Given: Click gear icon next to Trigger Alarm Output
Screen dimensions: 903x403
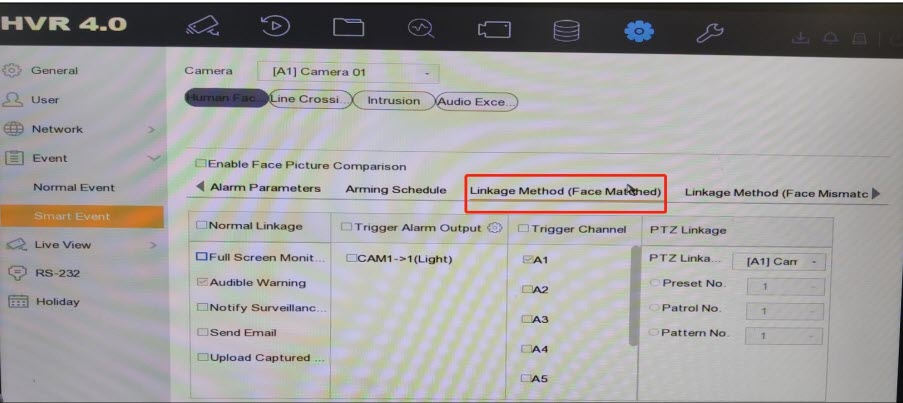Looking at the screenshot, I should pyautogui.click(x=493, y=228).
